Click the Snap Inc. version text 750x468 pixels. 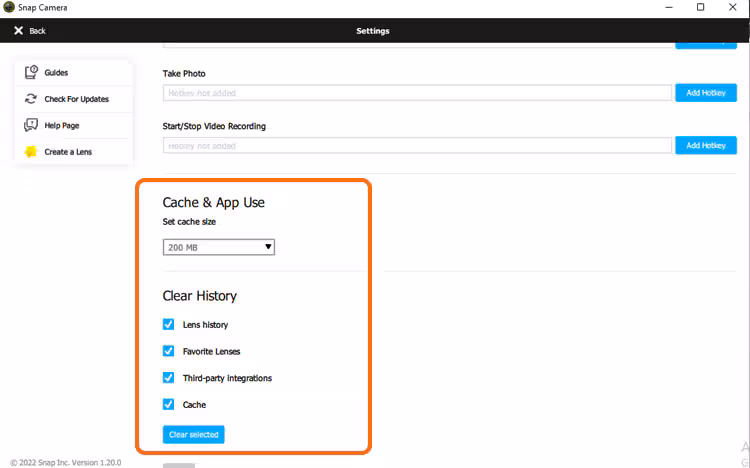pyautogui.click(x=66, y=463)
